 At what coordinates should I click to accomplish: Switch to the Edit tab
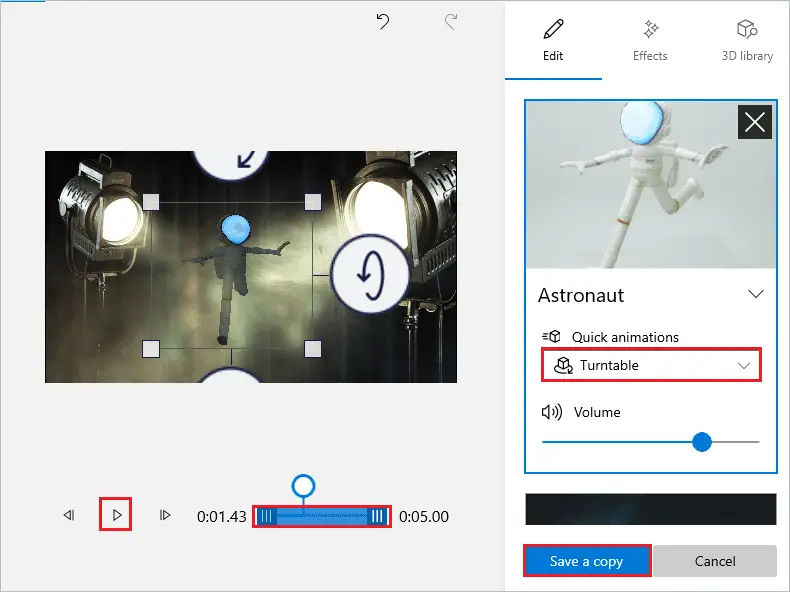553,40
